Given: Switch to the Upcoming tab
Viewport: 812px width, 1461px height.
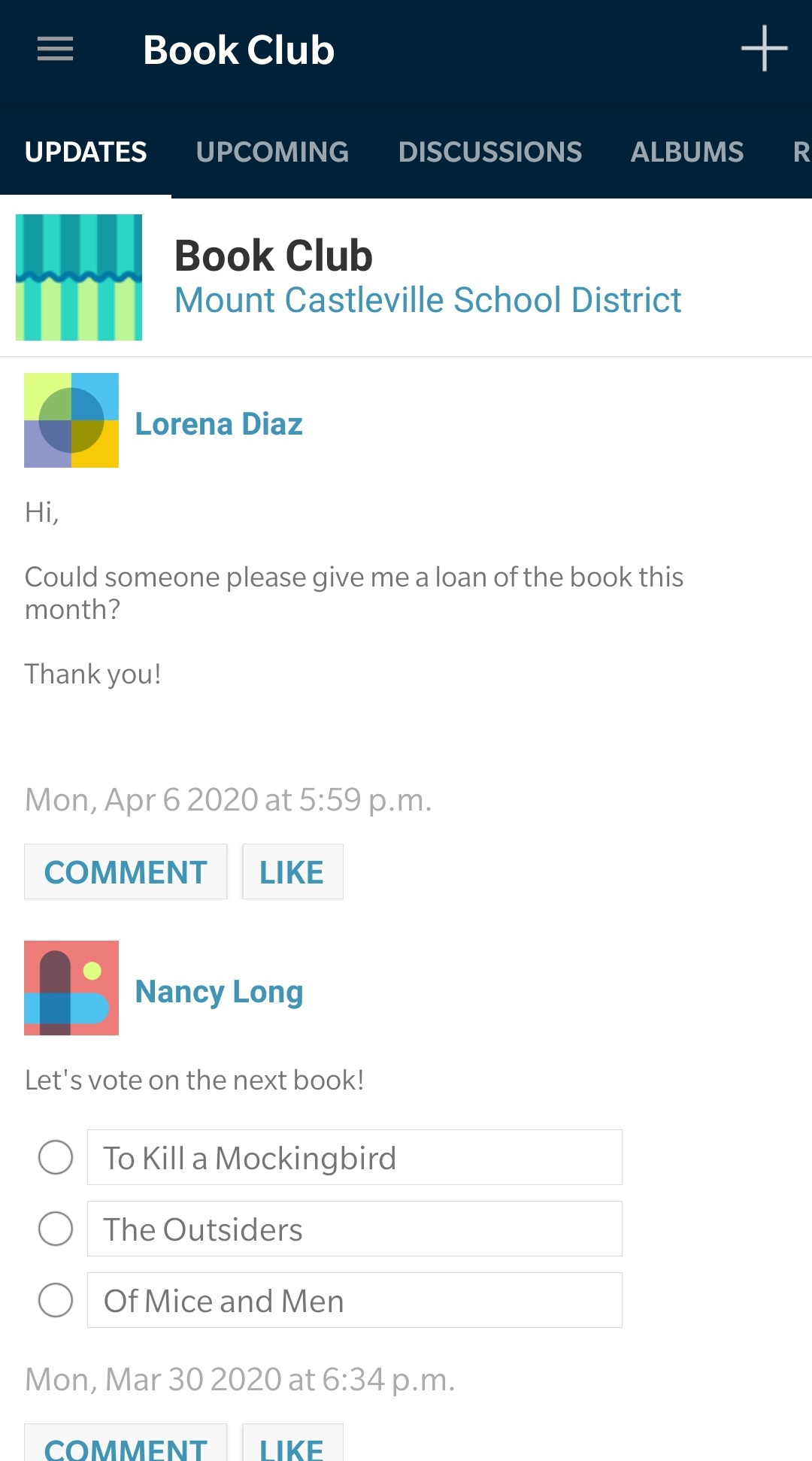Looking at the screenshot, I should click(x=272, y=152).
